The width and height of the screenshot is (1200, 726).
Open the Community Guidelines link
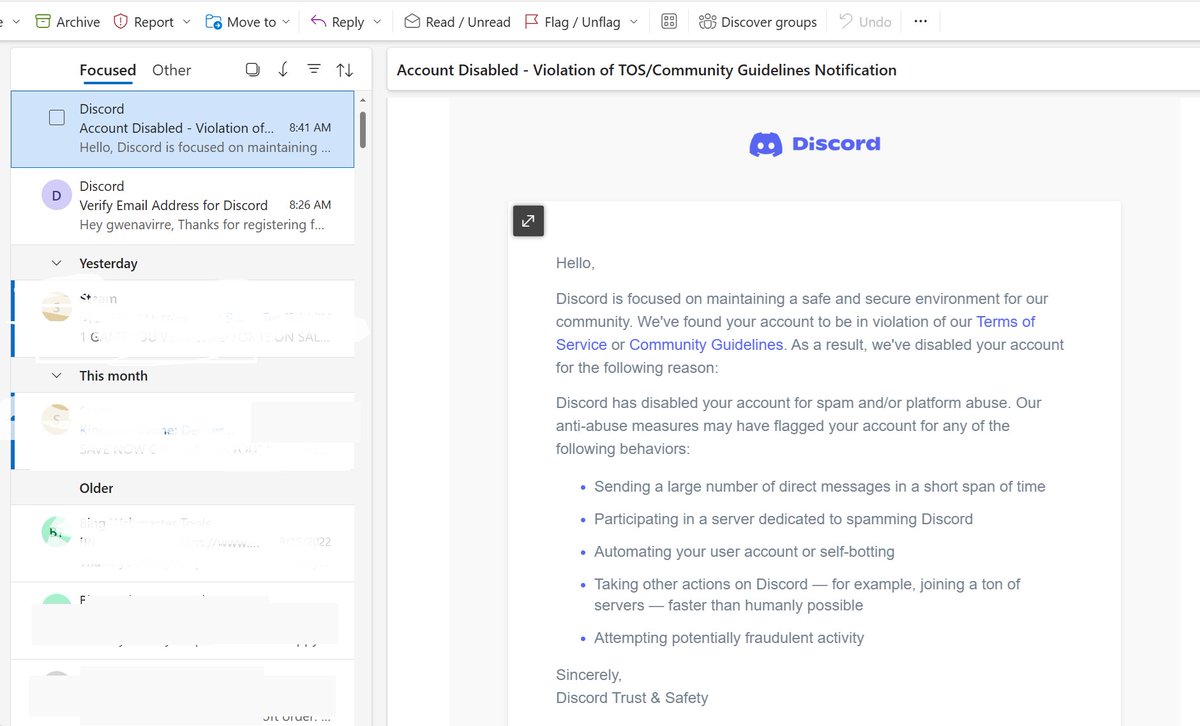point(706,344)
